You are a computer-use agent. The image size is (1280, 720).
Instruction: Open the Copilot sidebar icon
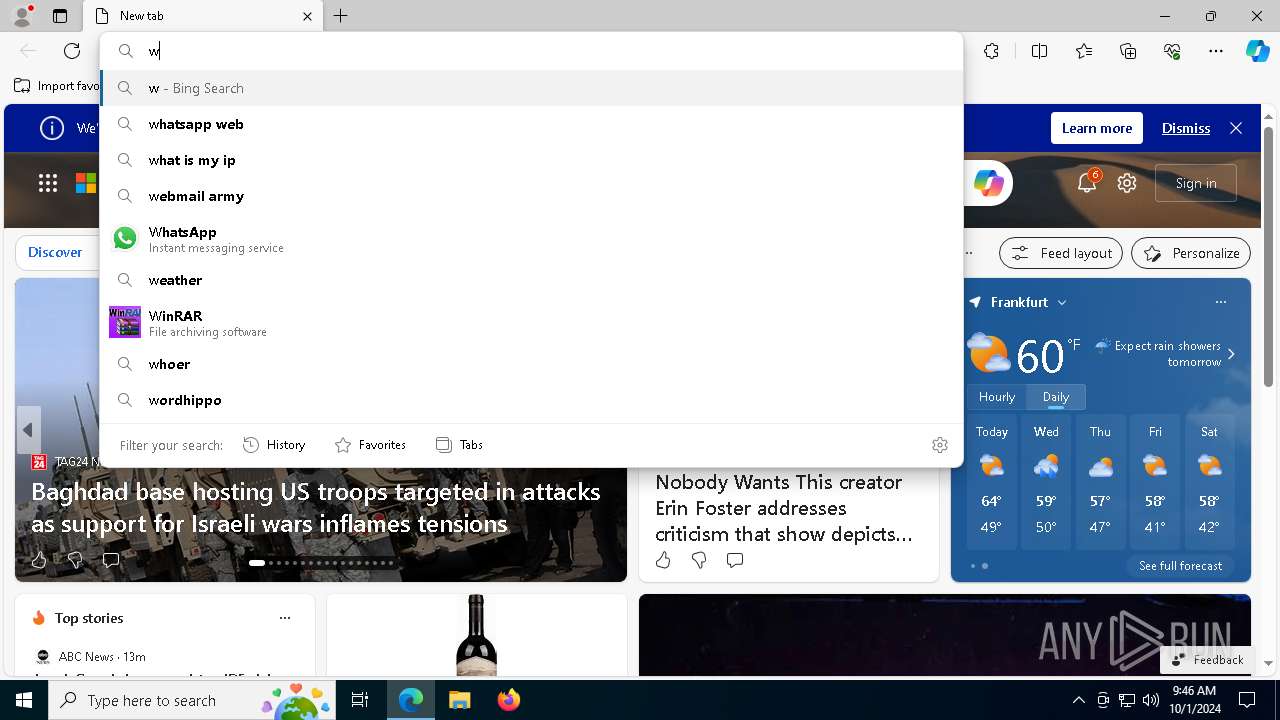tap(1257, 51)
